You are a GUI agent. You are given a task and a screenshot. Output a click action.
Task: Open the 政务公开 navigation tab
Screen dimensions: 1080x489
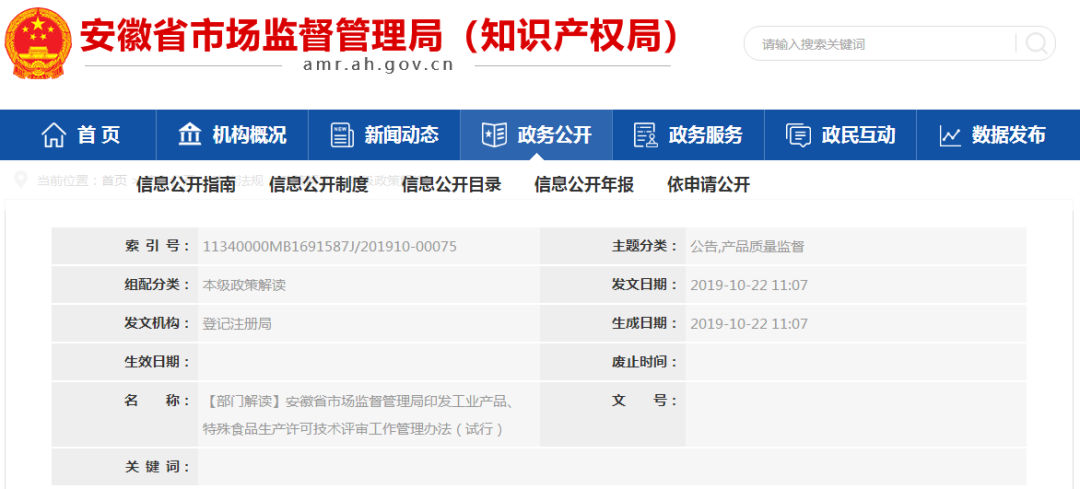[537, 135]
